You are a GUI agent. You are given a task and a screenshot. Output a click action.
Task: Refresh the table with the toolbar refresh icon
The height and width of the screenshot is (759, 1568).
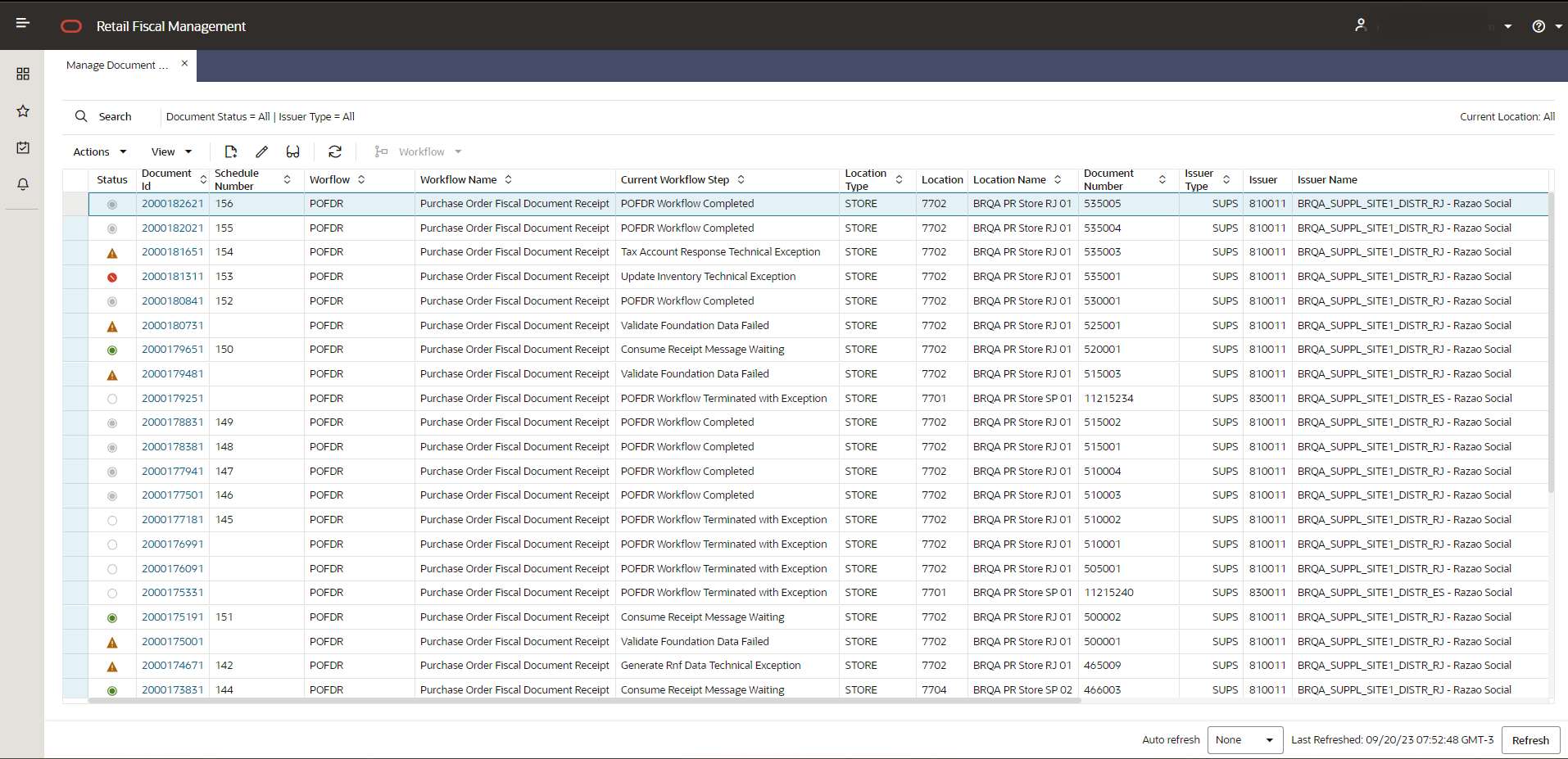click(335, 151)
